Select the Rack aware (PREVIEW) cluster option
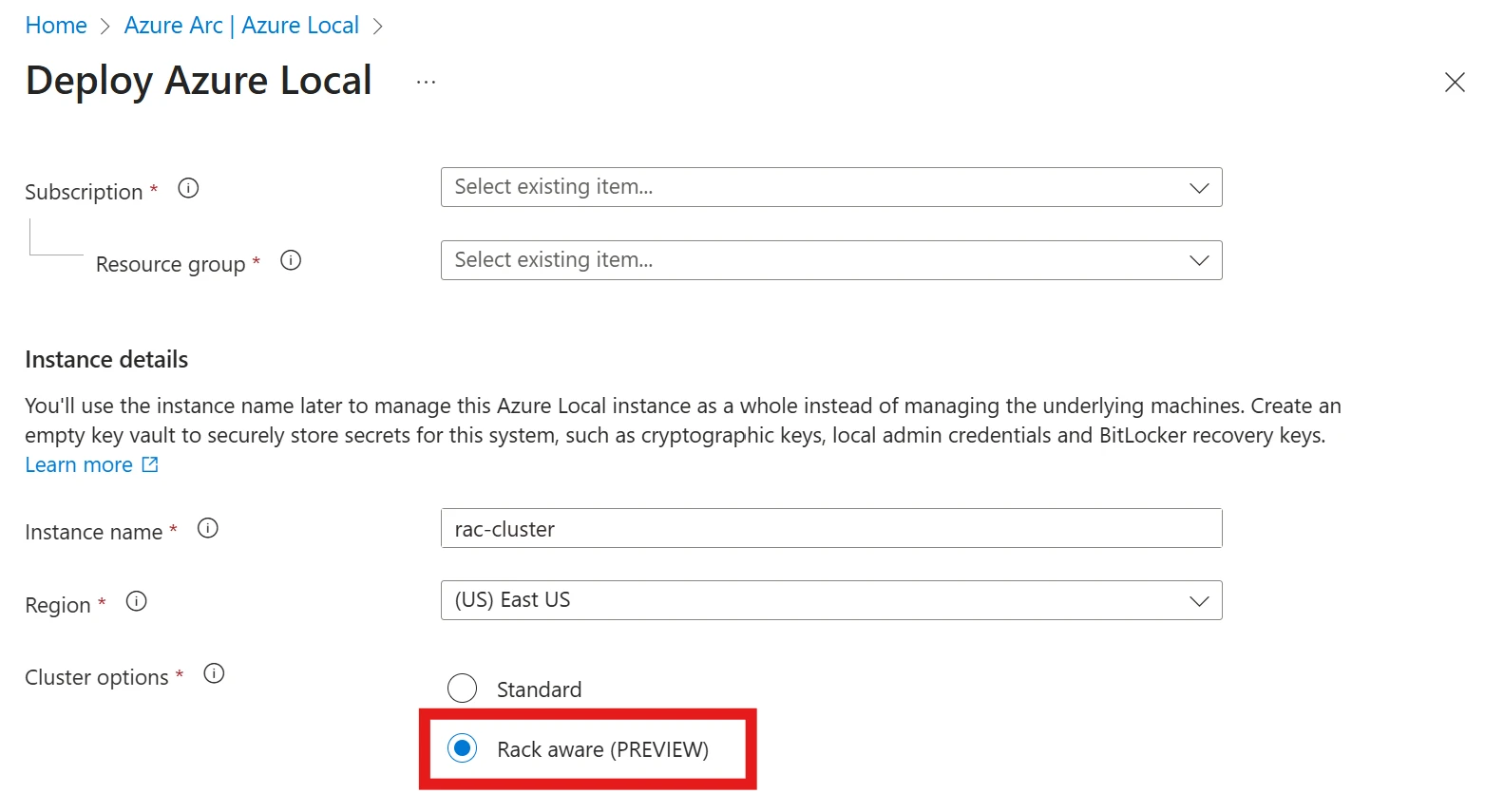Screen dimensions: 1485x812 point(461,748)
